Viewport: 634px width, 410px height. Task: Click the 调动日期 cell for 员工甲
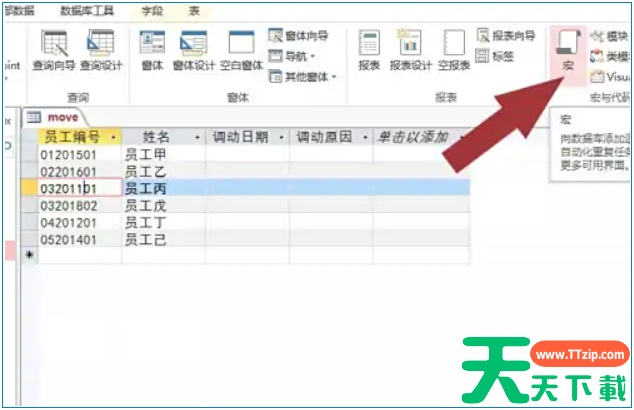point(247,154)
